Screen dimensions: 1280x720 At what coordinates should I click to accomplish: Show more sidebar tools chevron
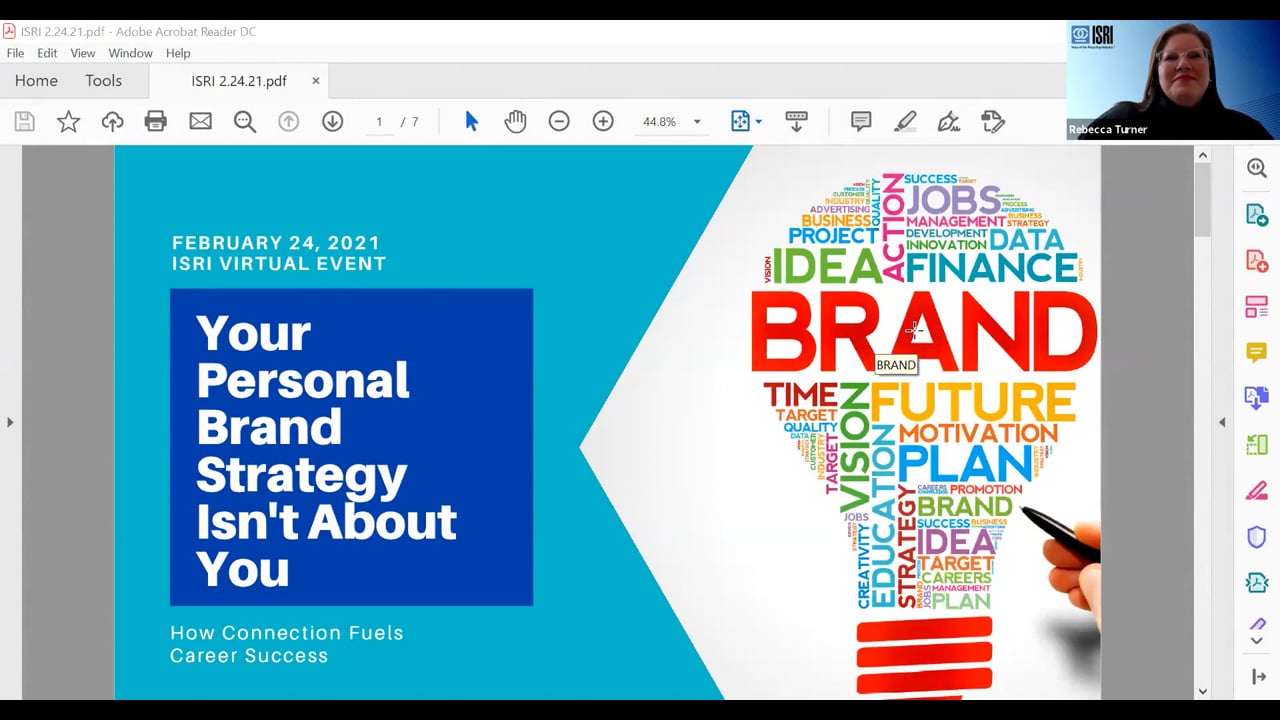pyautogui.click(x=1257, y=640)
